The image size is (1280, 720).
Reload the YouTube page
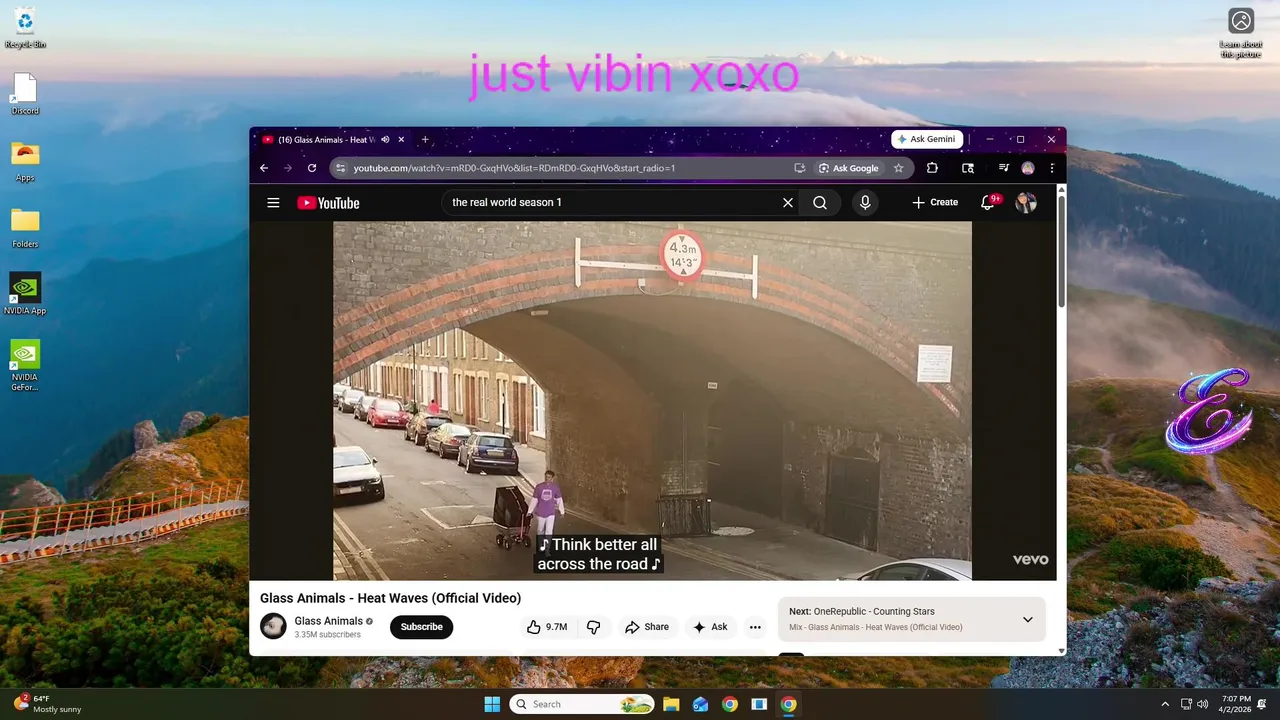pyautogui.click(x=312, y=168)
